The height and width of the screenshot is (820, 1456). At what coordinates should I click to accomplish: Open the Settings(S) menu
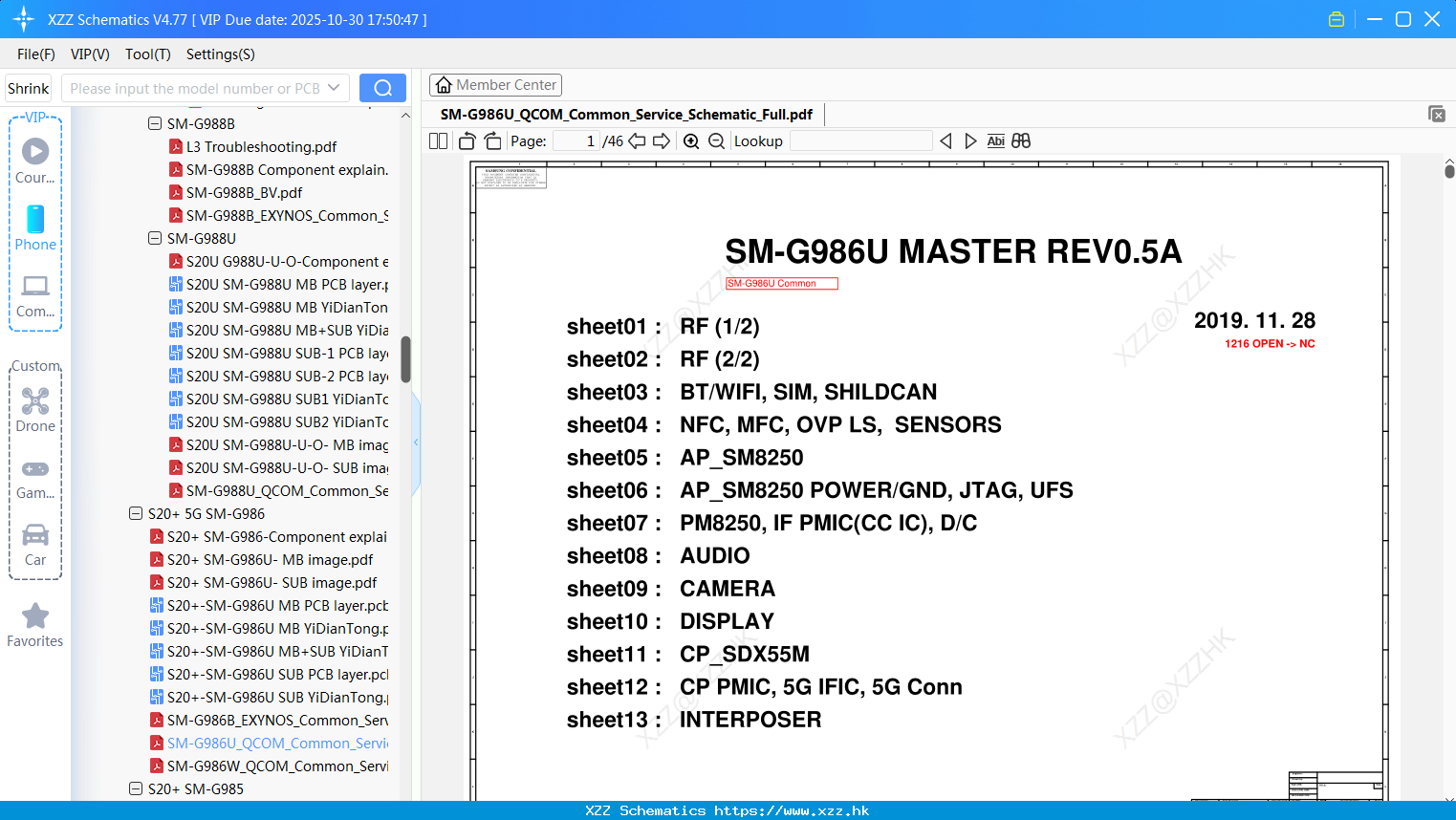(221, 54)
